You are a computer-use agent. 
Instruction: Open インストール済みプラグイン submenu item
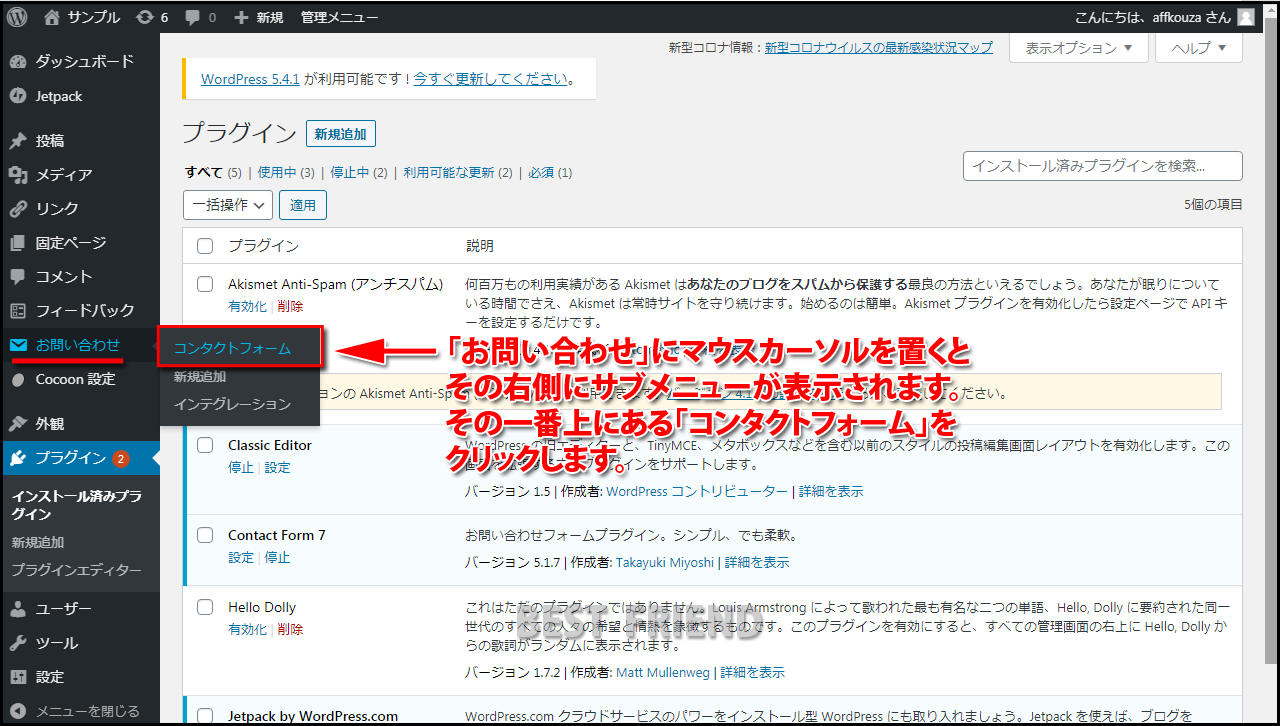[77, 505]
